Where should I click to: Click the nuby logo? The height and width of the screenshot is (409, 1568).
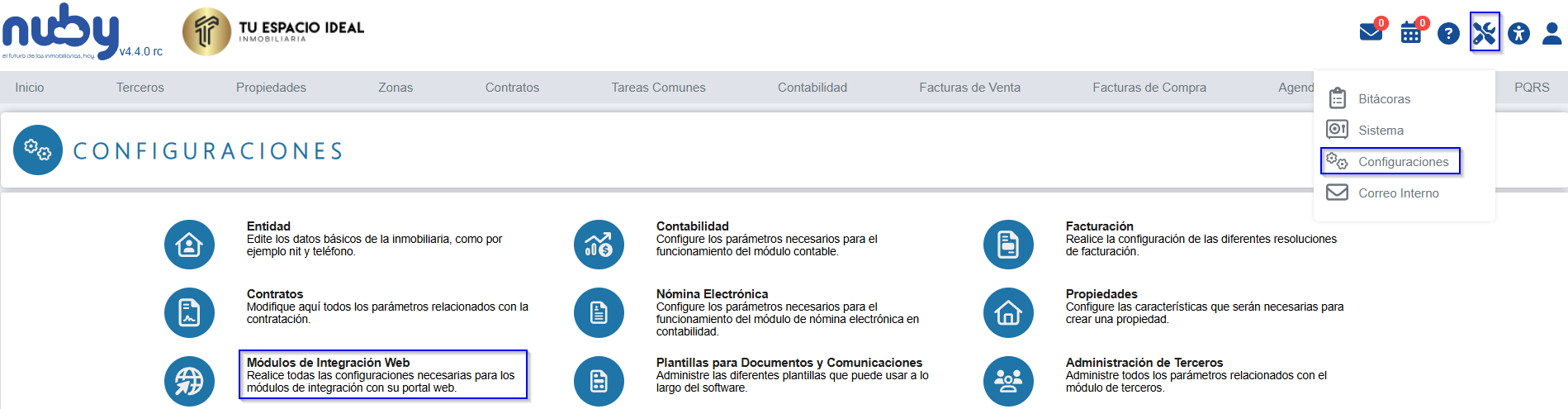(x=60, y=31)
